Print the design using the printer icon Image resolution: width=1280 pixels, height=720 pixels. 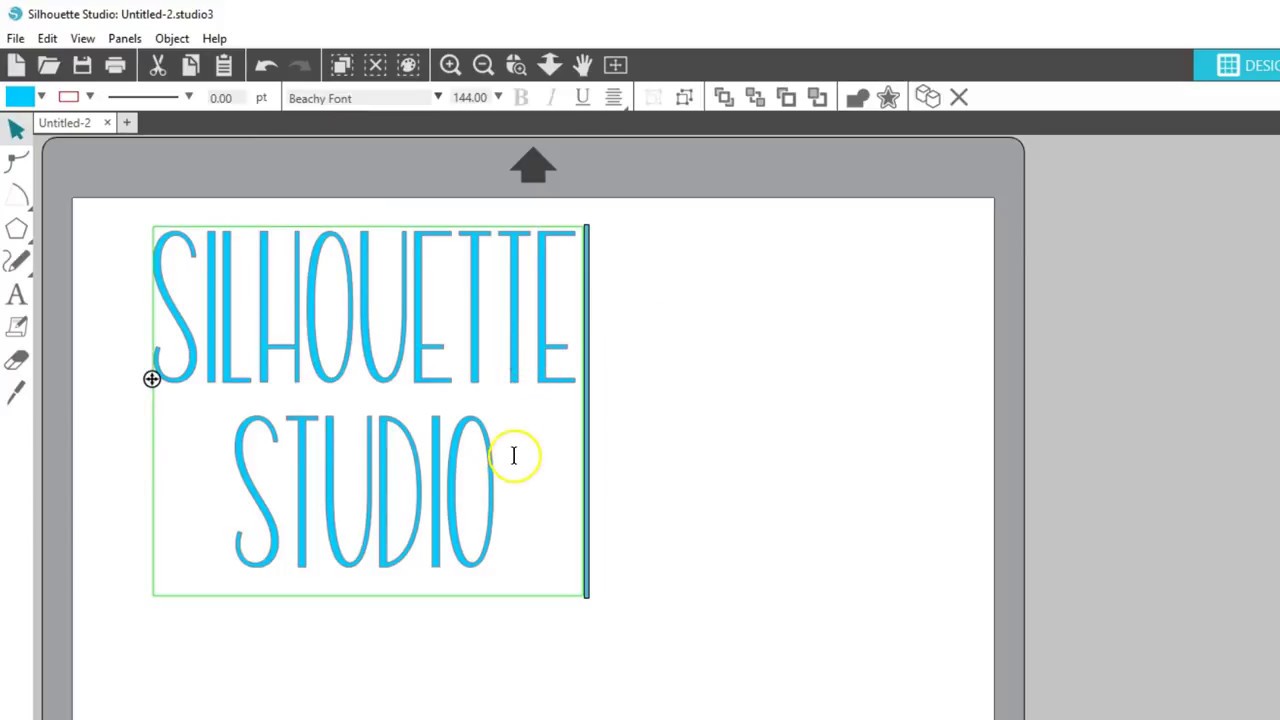click(115, 66)
